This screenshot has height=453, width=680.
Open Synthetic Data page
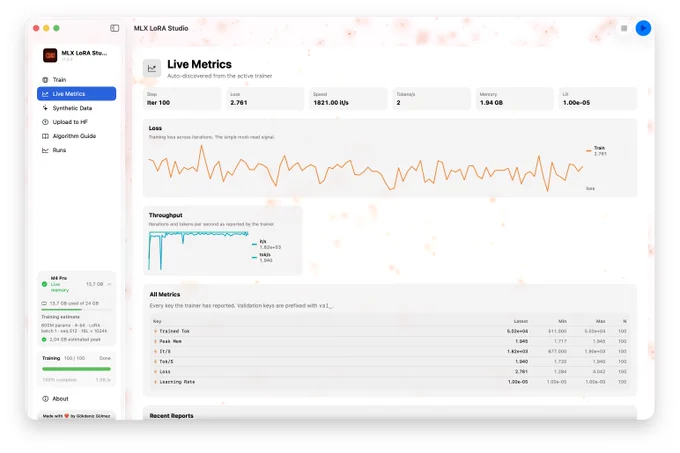point(76,108)
